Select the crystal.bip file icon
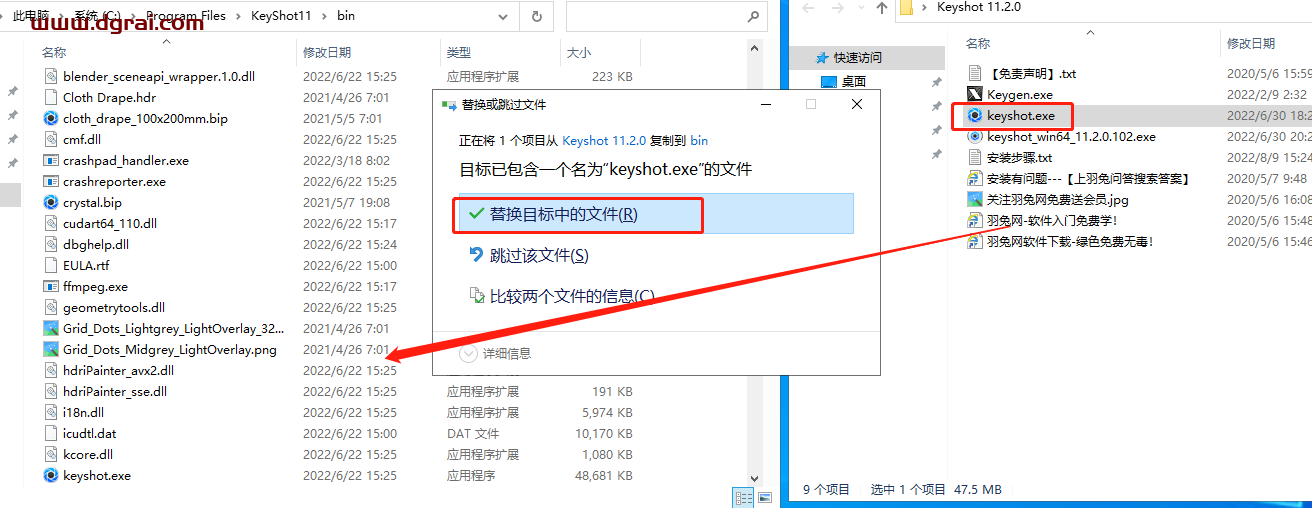The width and height of the screenshot is (1312, 508). pyautogui.click(x=51, y=202)
